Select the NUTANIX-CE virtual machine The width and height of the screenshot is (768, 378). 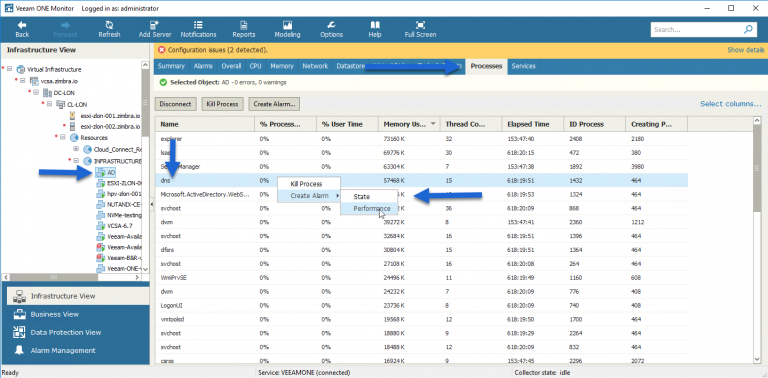point(124,204)
